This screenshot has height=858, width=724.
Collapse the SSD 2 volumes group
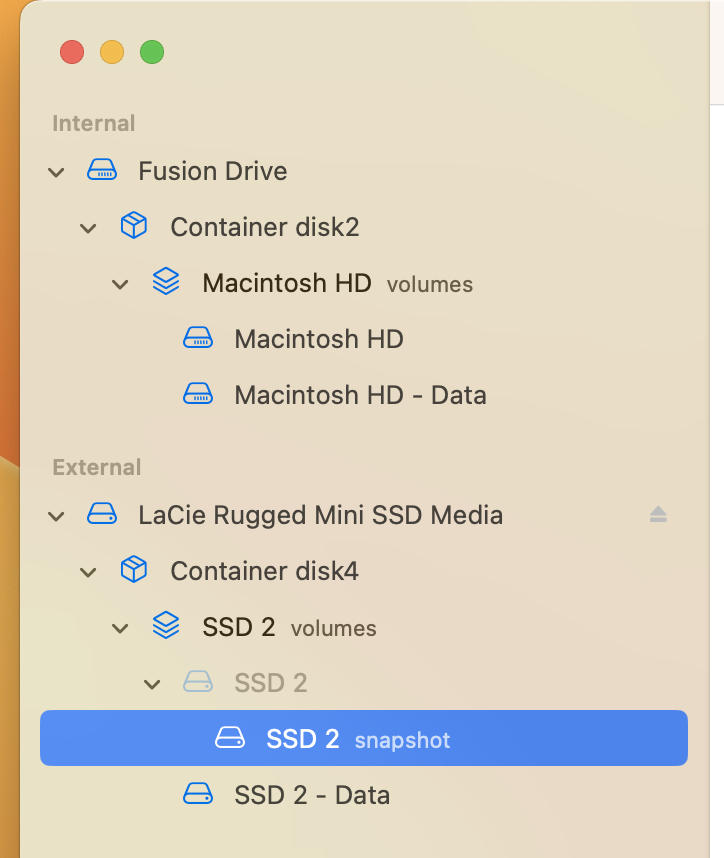pos(121,629)
